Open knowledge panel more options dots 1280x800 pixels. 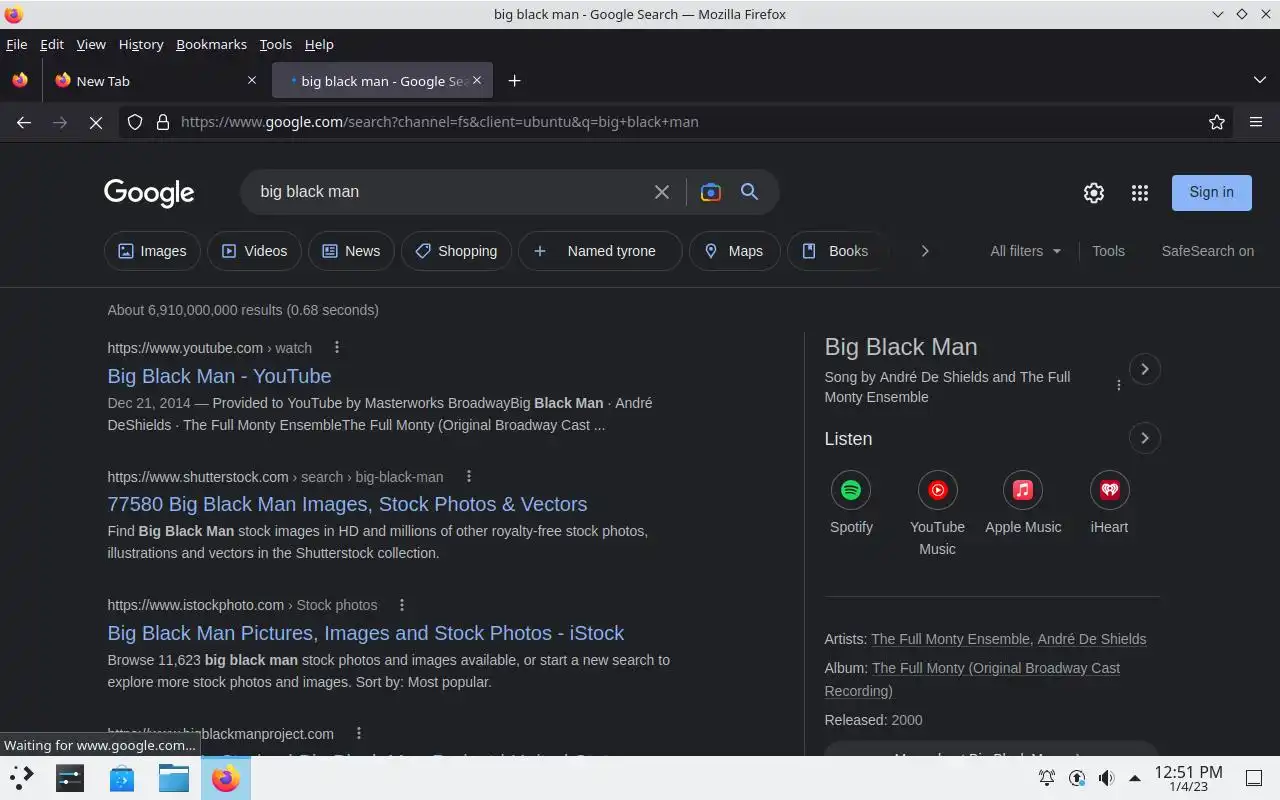coord(1119,385)
